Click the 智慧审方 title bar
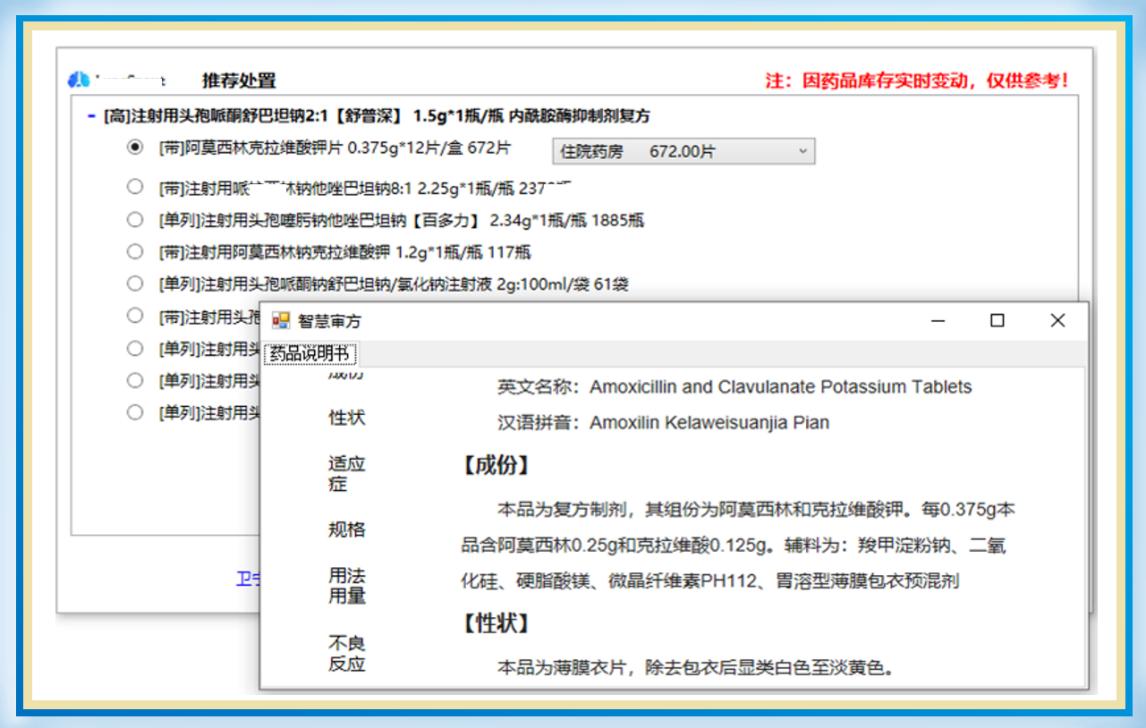The height and width of the screenshot is (728, 1146). [x=600, y=321]
